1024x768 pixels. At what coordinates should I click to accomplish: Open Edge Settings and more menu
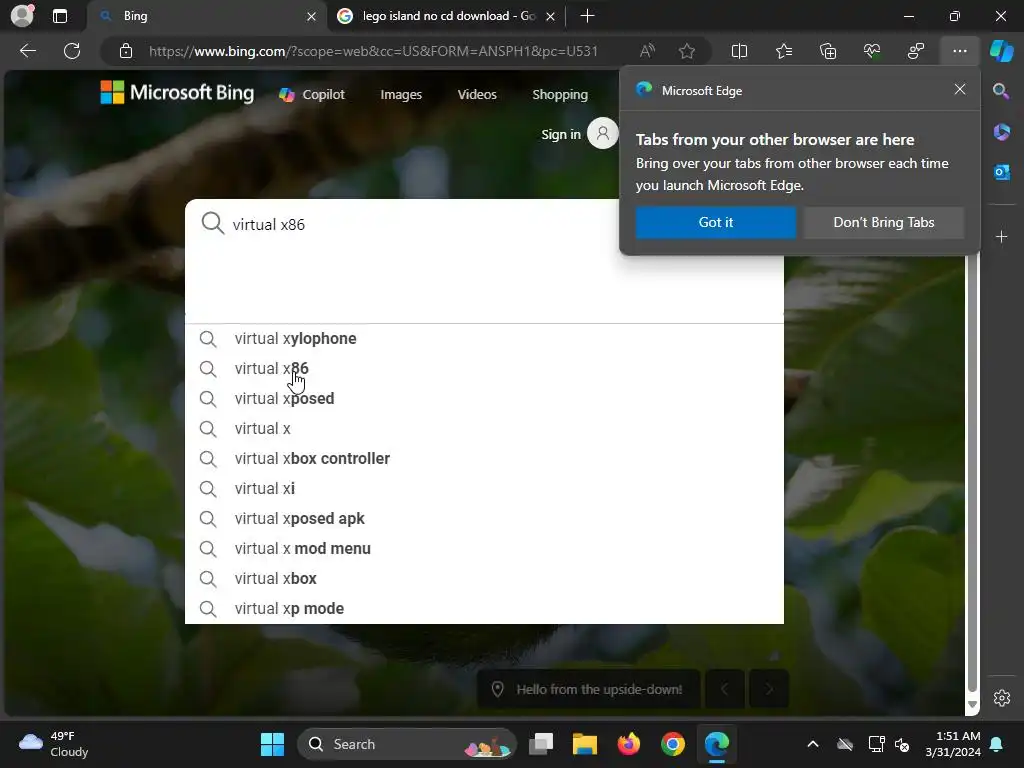(959, 51)
